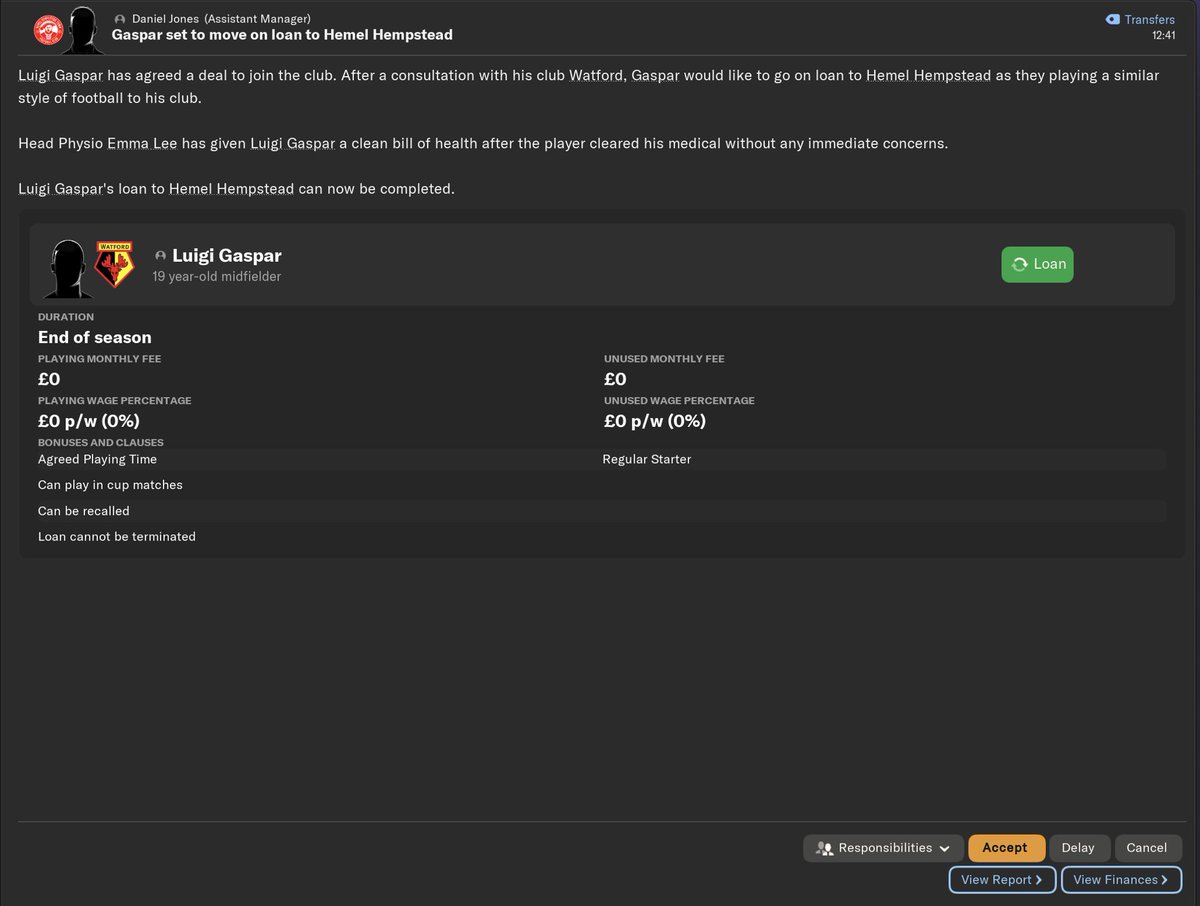
Task: Click the green Loan badge
Action: (1037, 264)
